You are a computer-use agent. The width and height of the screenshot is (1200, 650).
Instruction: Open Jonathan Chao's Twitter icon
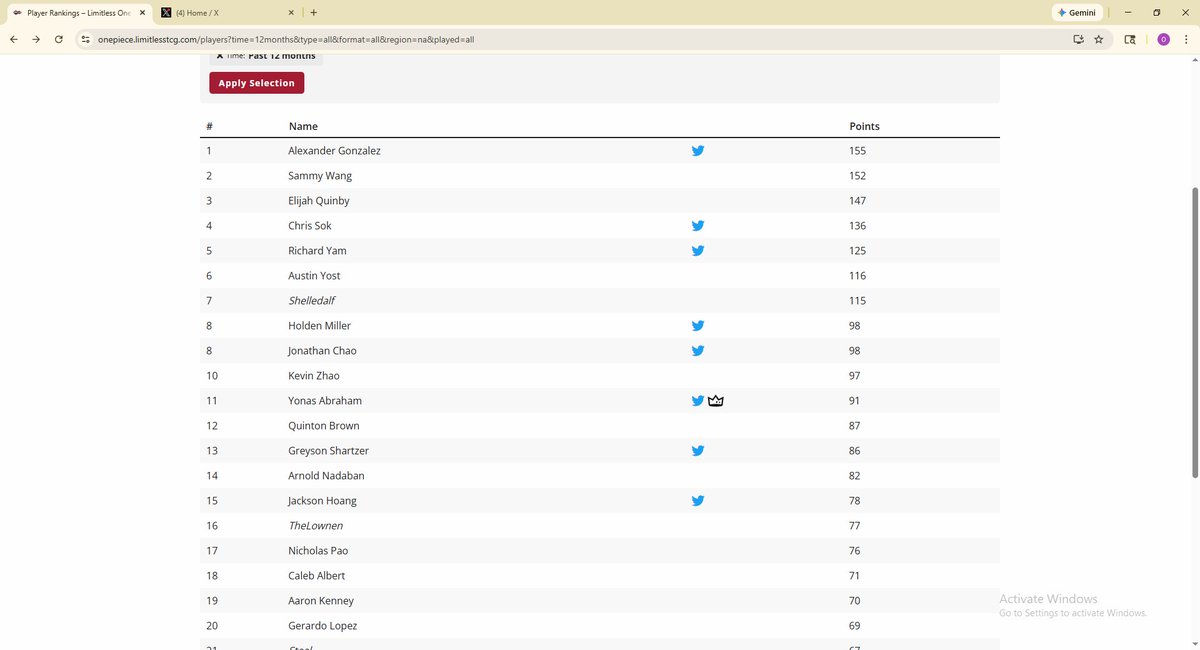pyautogui.click(x=698, y=351)
